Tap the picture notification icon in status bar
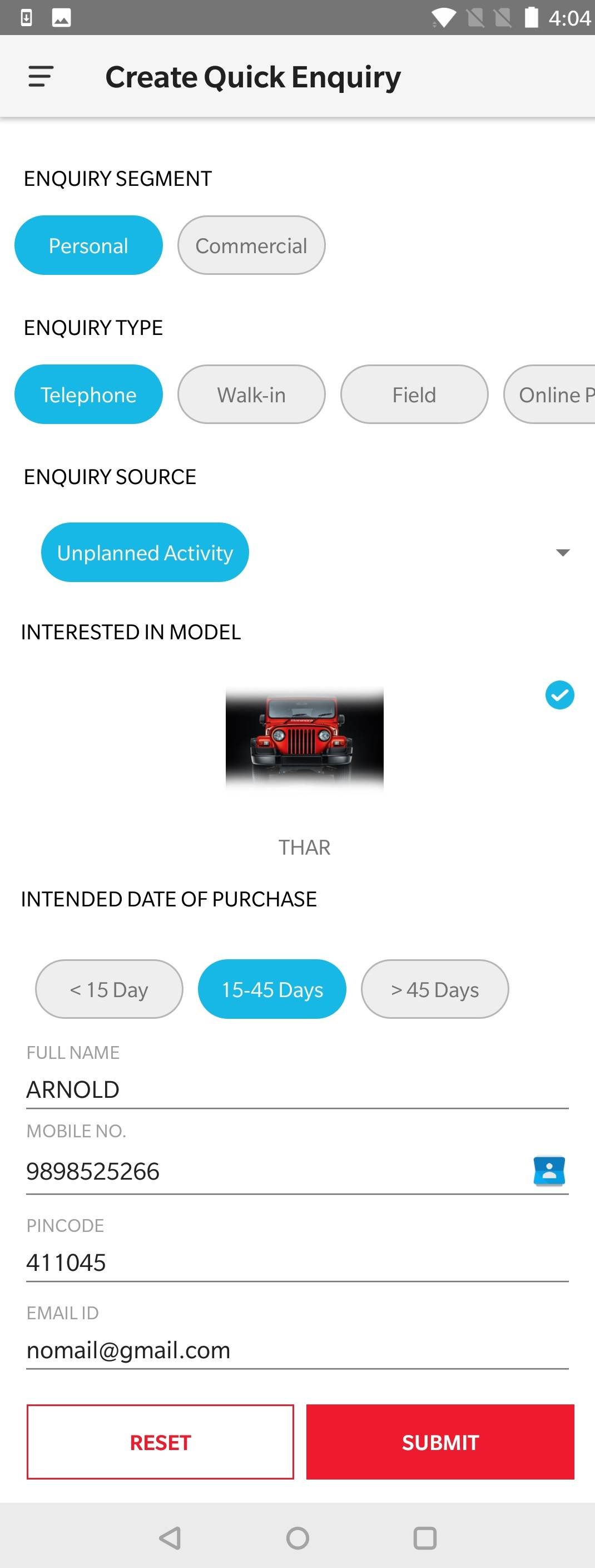This screenshot has width=595, height=1568. (x=61, y=18)
